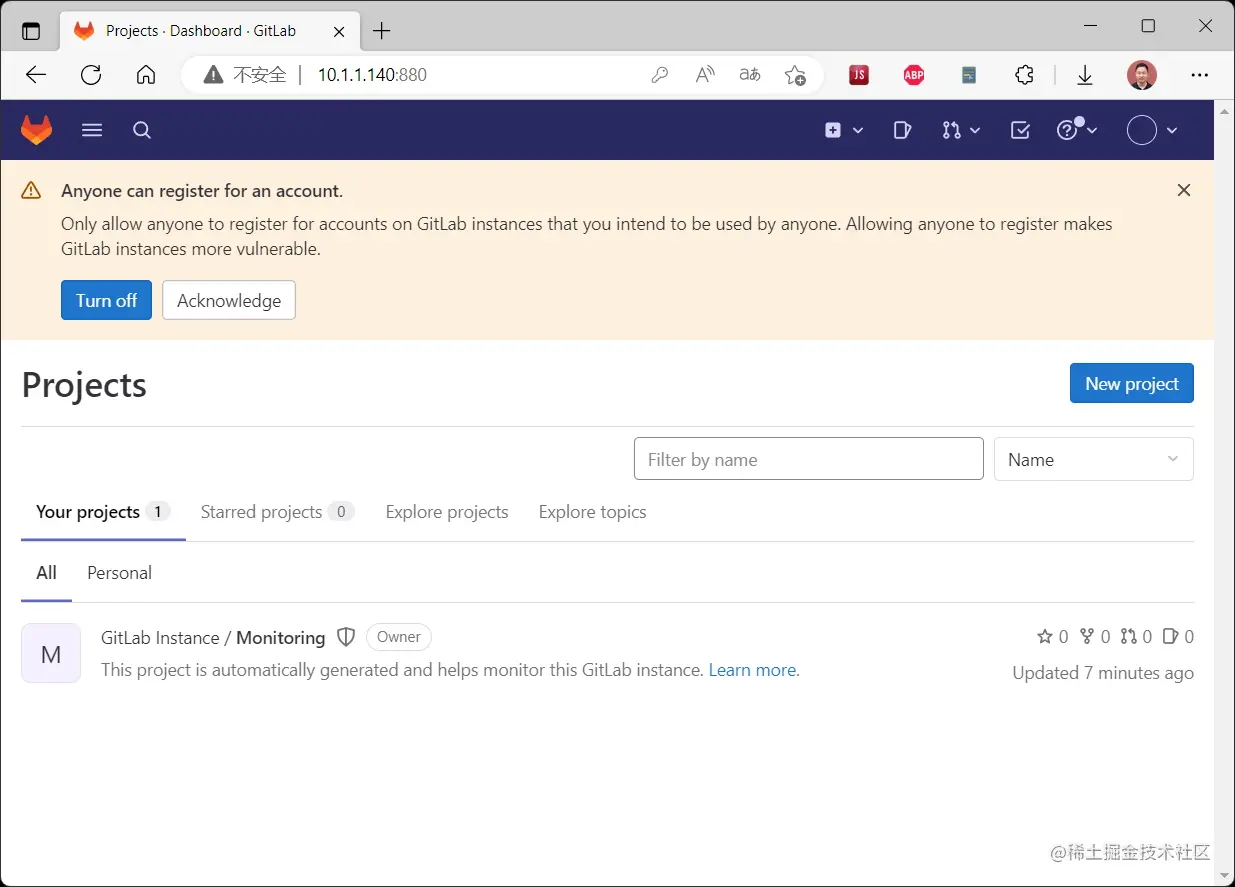View issues icon in navbar
This screenshot has height=887, width=1235.
coord(902,130)
